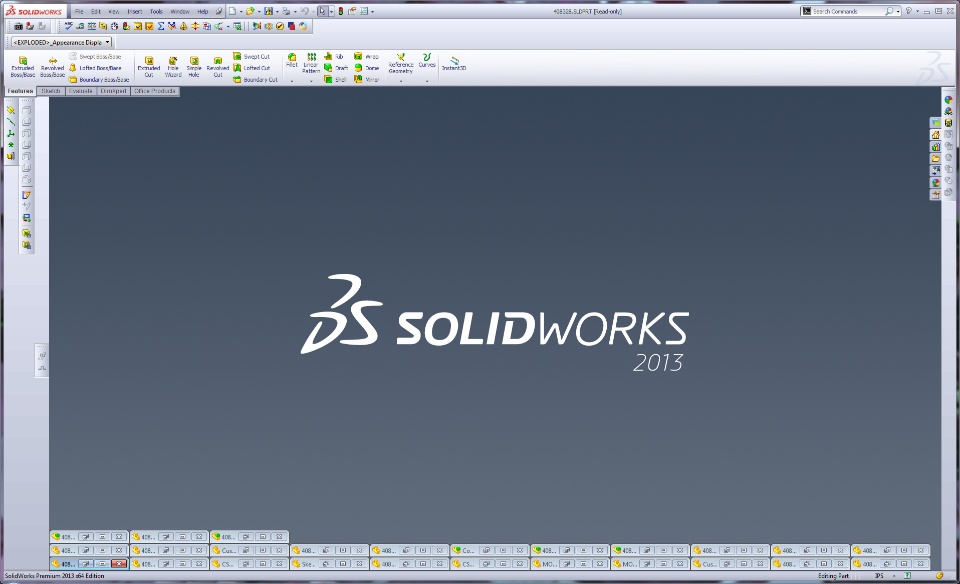
Task: Click the Save icon
Action: pyautogui.click(x=268, y=11)
